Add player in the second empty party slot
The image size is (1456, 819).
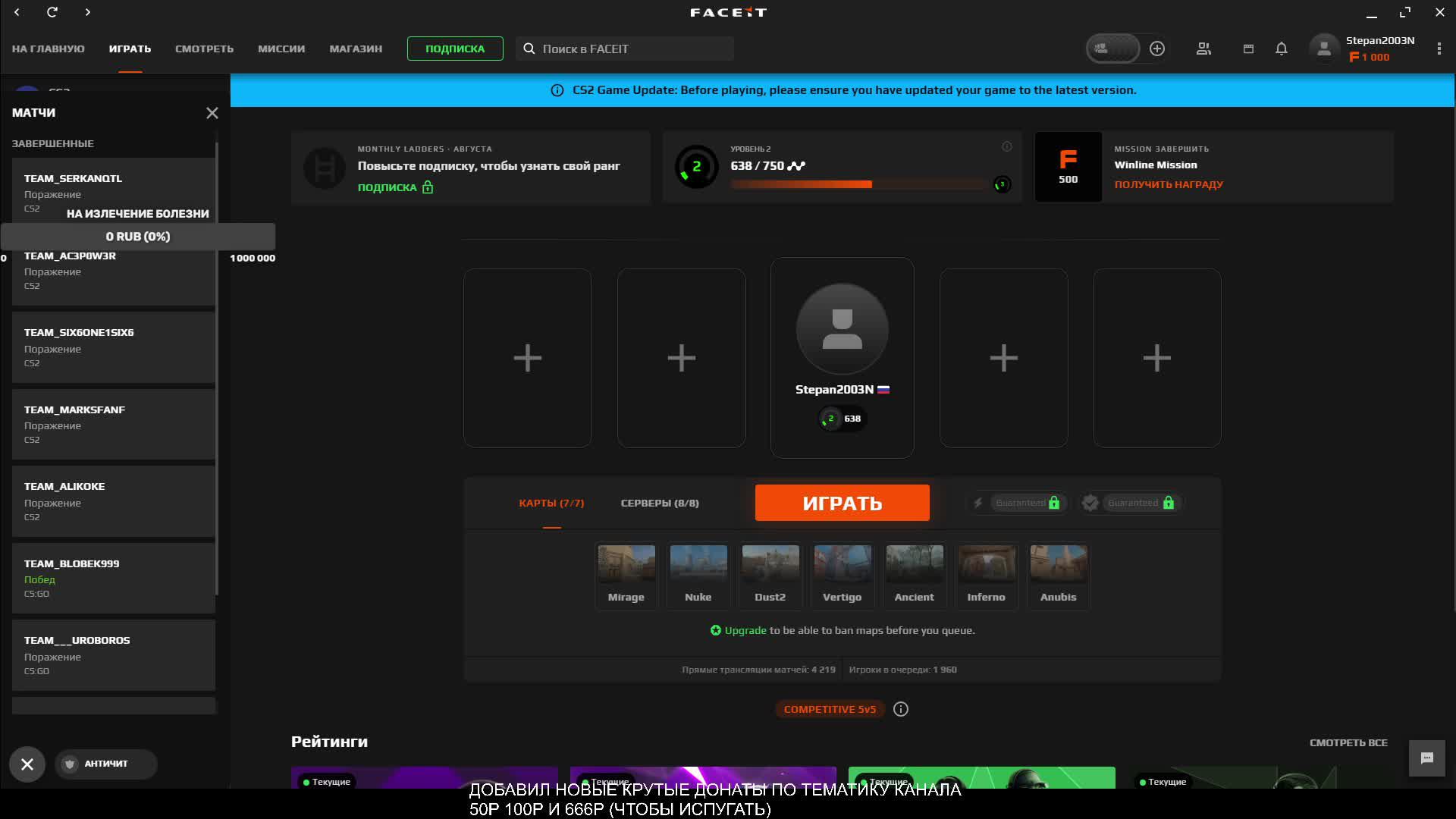pyautogui.click(x=682, y=358)
